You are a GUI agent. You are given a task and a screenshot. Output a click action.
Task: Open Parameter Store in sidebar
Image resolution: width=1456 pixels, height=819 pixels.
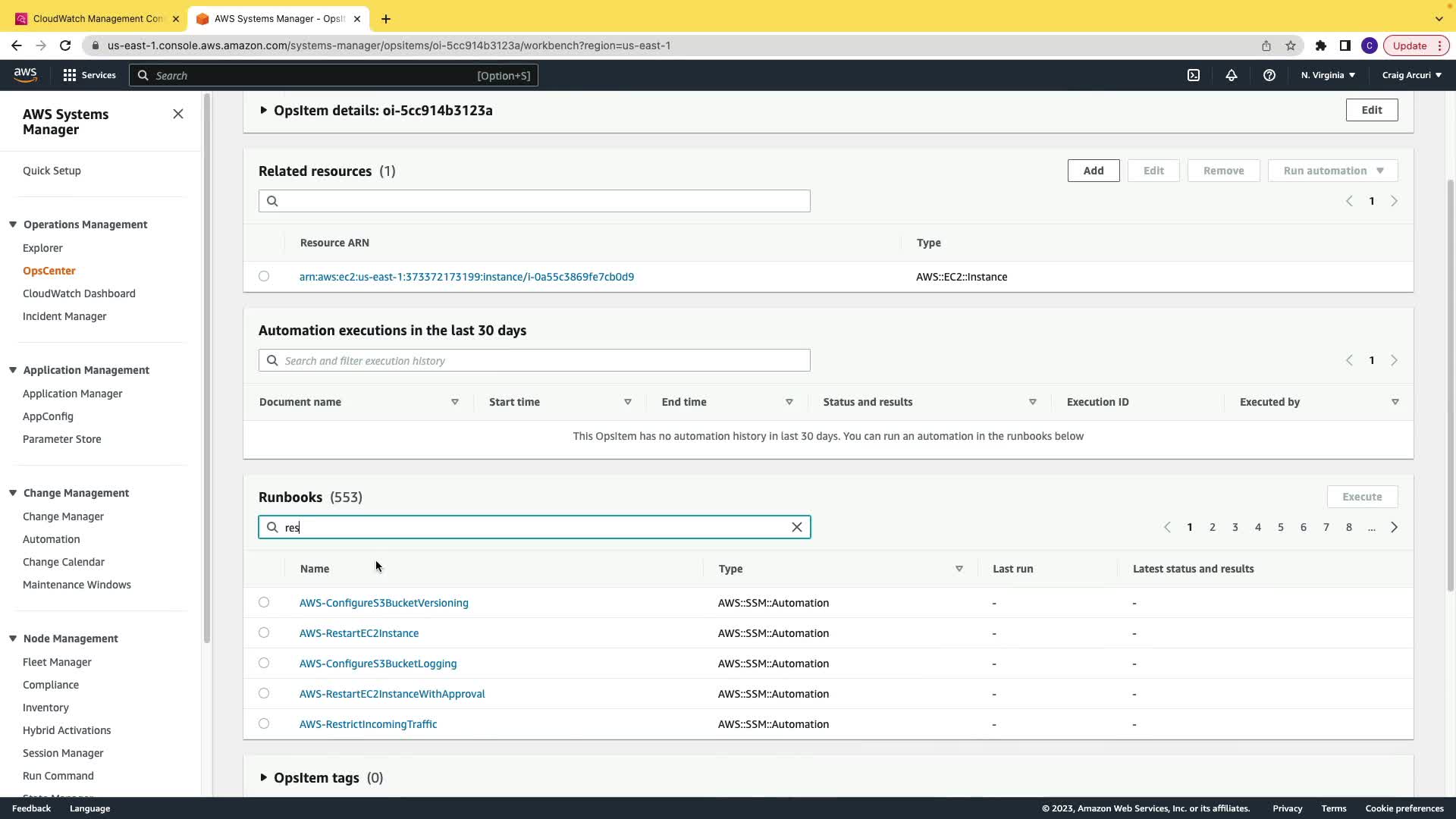[x=61, y=439]
